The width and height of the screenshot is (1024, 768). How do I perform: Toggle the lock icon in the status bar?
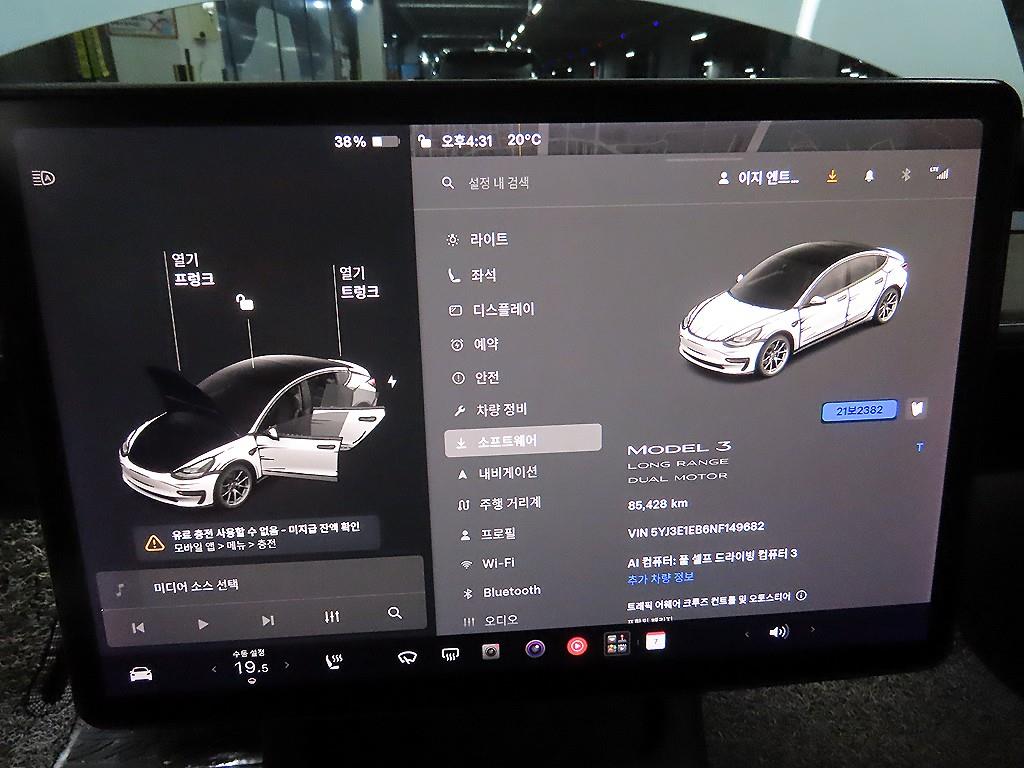click(424, 142)
